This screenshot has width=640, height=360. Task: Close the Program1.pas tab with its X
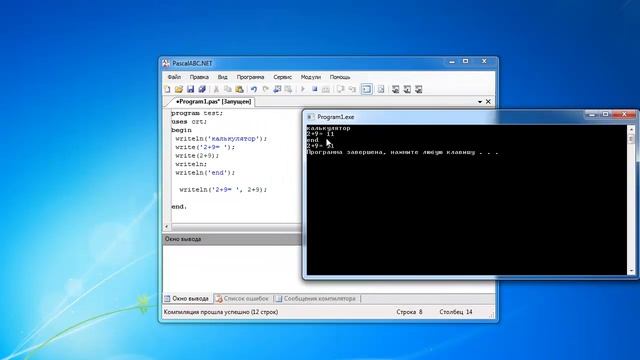488,102
